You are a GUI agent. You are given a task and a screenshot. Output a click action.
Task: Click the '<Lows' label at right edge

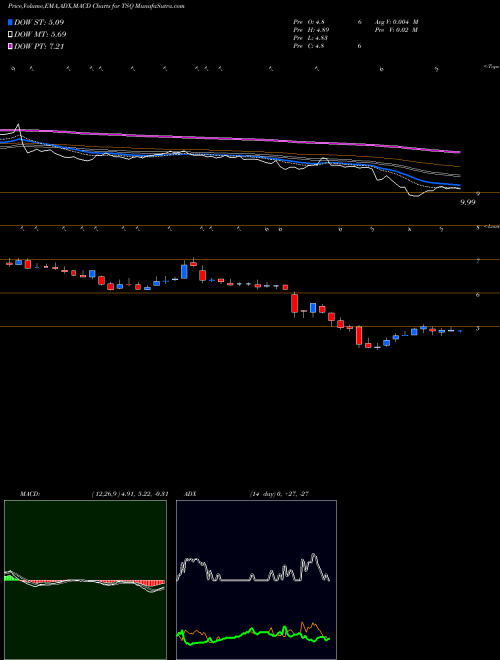click(x=492, y=226)
